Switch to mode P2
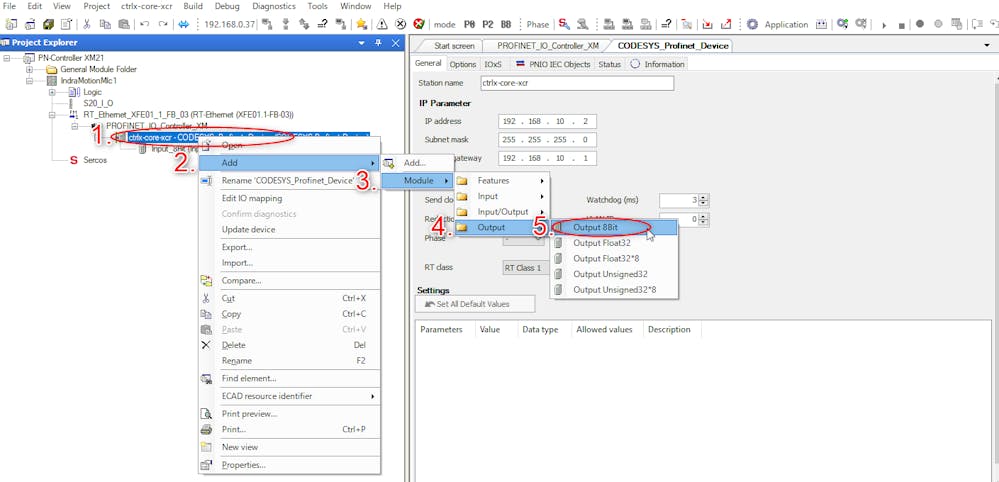The image size is (999, 482). [487, 24]
